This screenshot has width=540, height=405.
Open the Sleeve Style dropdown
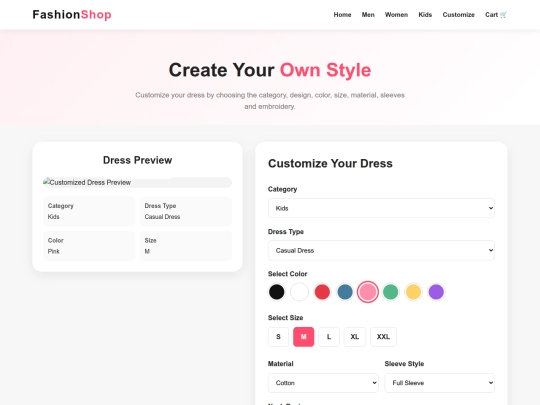click(x=440, y=383)
